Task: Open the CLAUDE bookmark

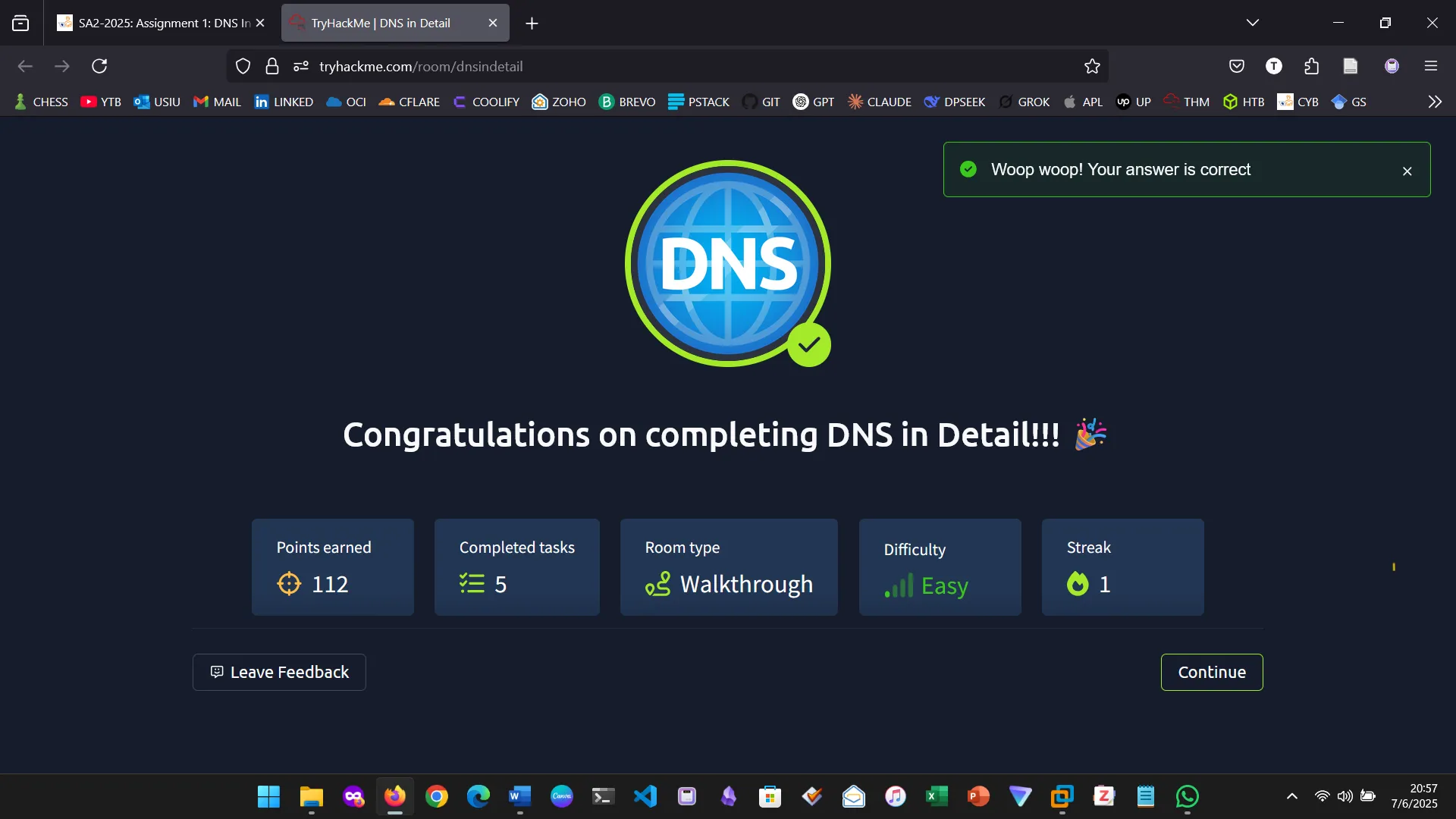Action: [x=887, y=101]
